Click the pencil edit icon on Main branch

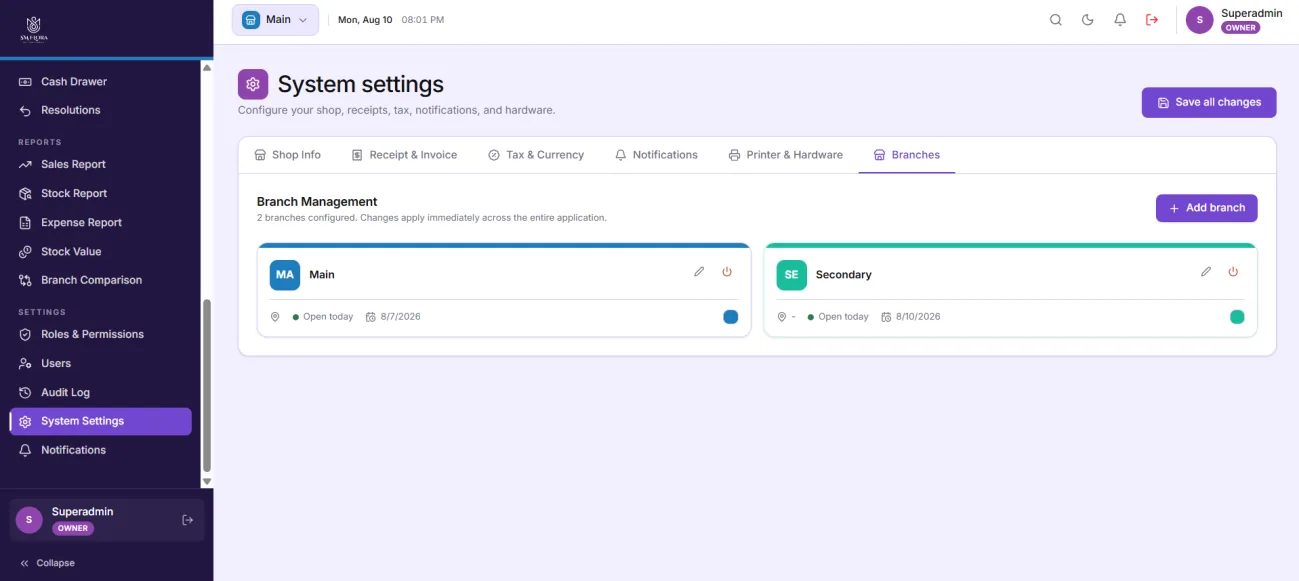[x=699, y=272]
